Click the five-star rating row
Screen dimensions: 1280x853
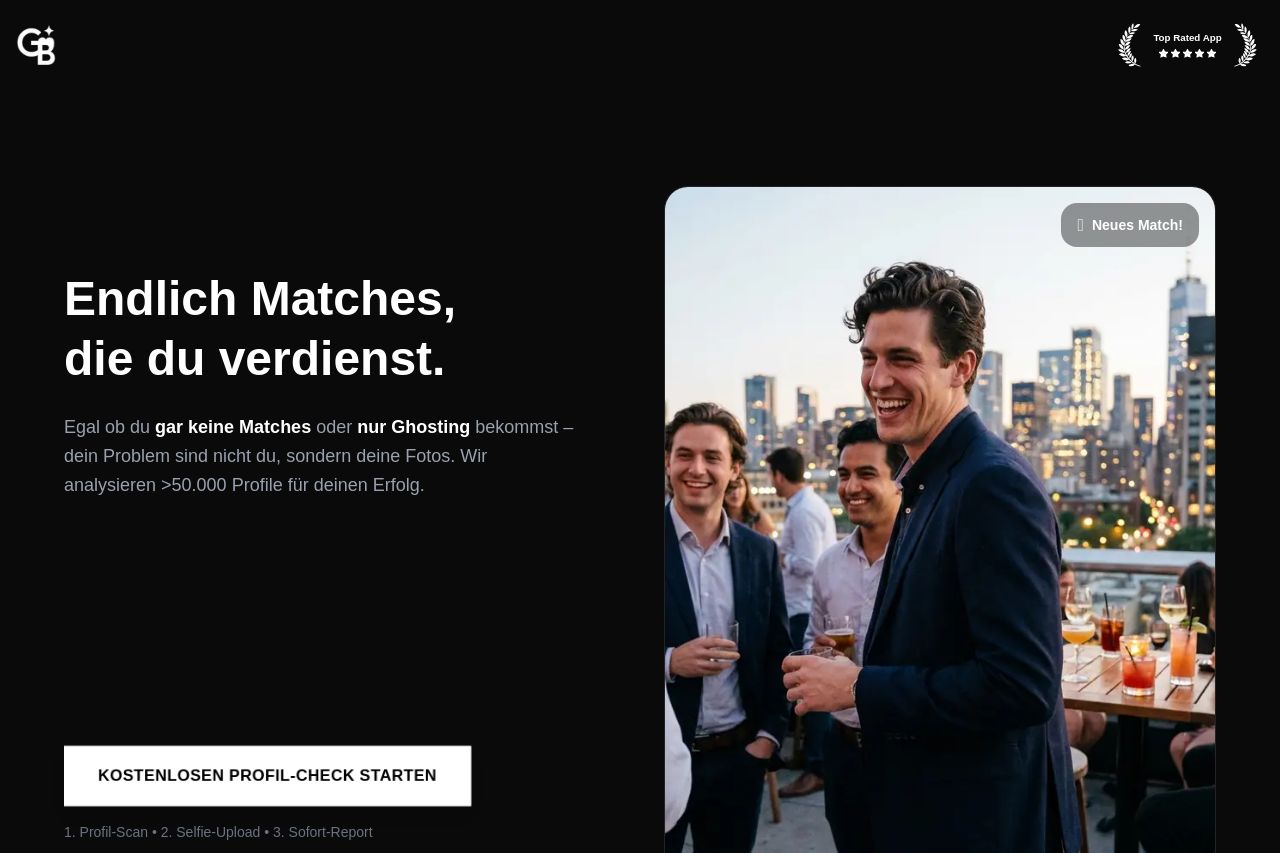(x=1187, y=54)
